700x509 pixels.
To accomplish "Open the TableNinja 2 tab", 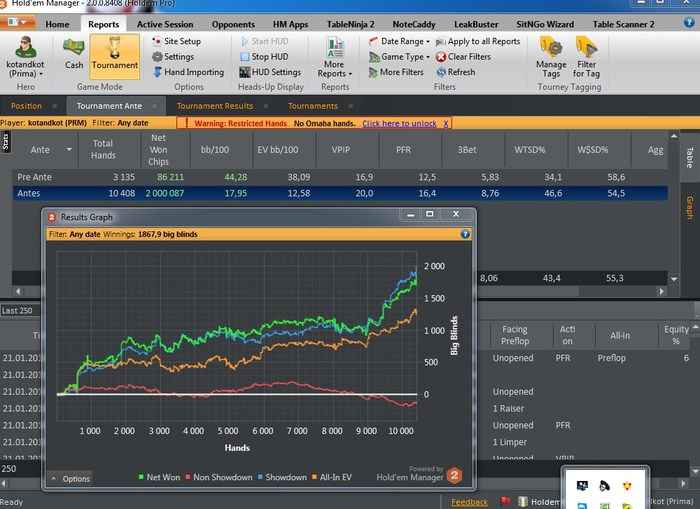I will (x=350, y=25).
